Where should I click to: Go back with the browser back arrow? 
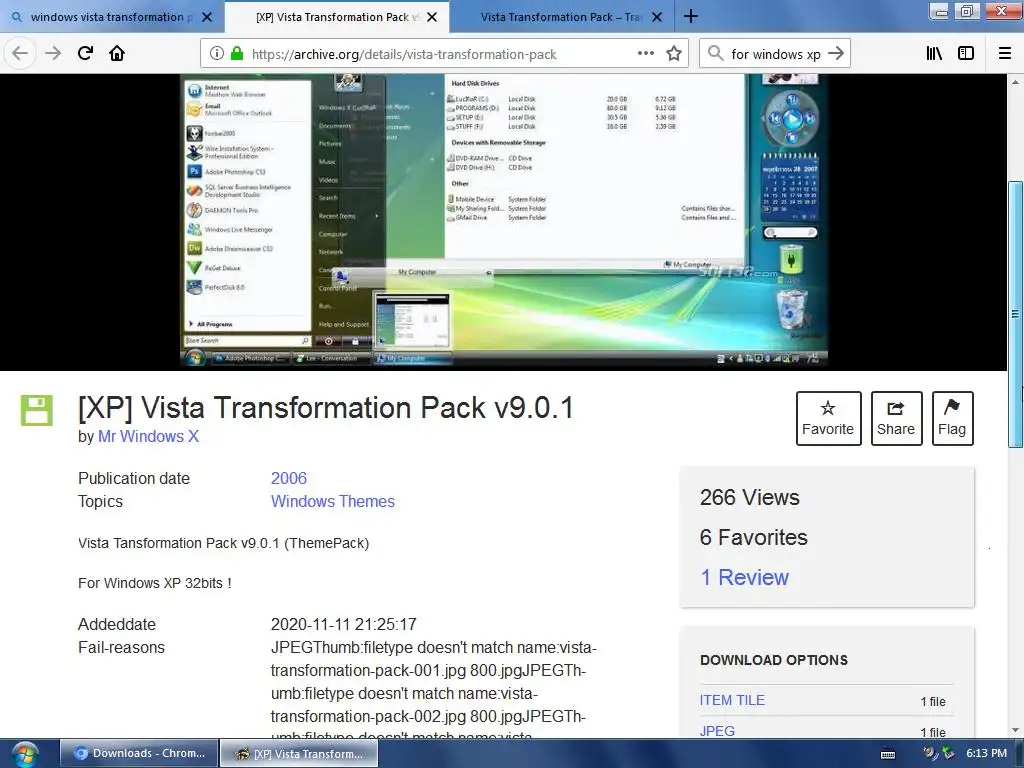(20, 54)
